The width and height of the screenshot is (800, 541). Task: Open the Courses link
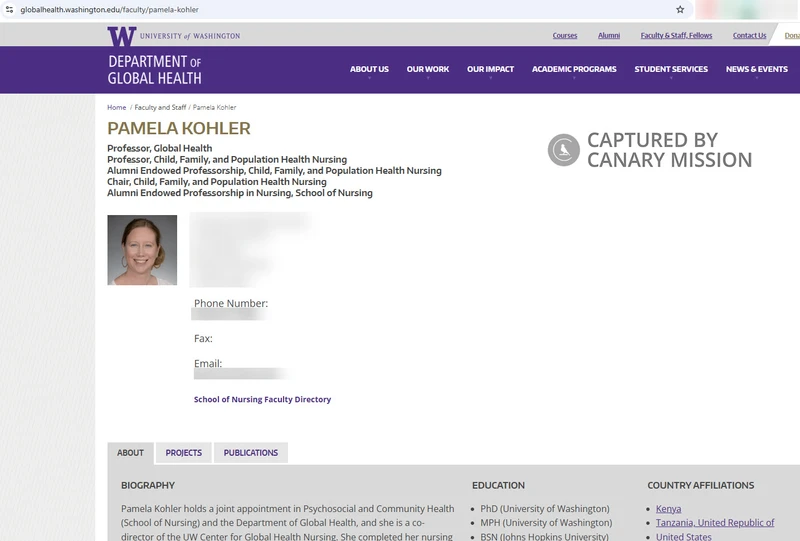pos(565,35)
